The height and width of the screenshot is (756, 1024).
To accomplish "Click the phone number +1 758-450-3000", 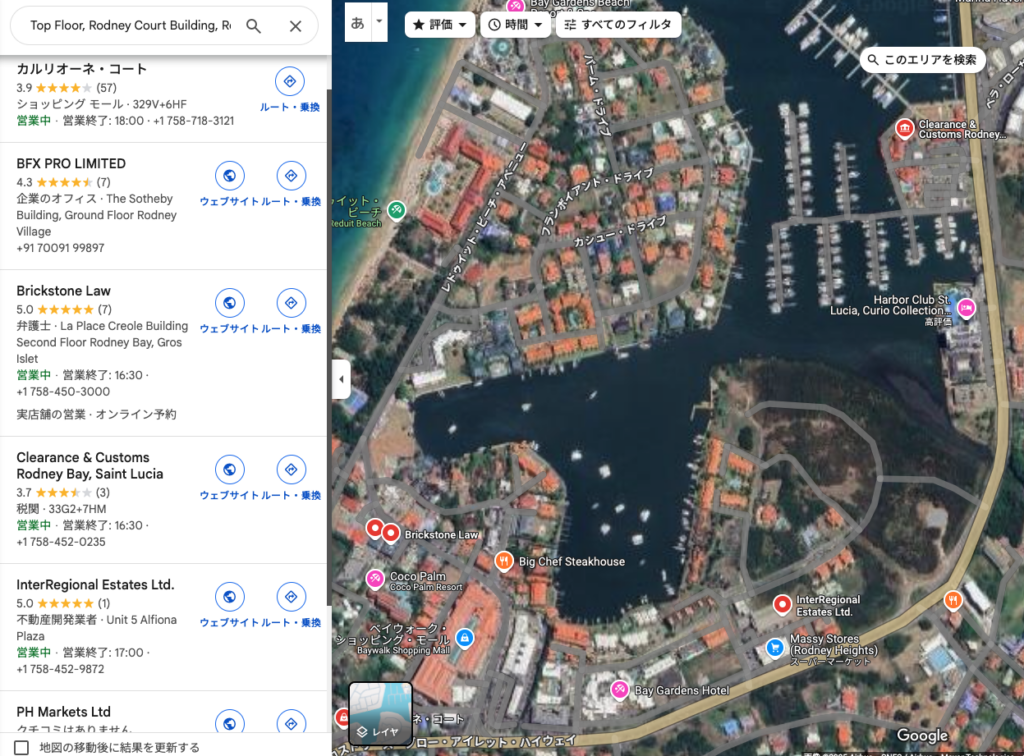I will 63,392.
